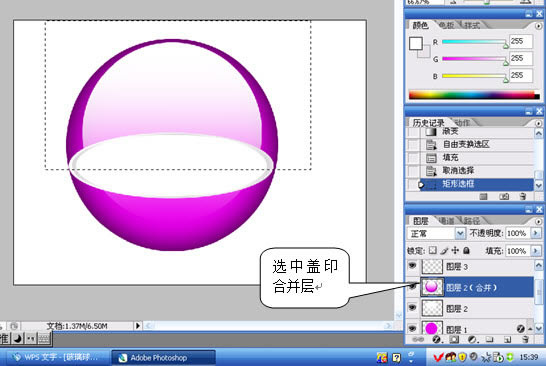This screenshot has width=546, height=366.
Task: Open the Layers panel options menu
Action: coord(538,221)
